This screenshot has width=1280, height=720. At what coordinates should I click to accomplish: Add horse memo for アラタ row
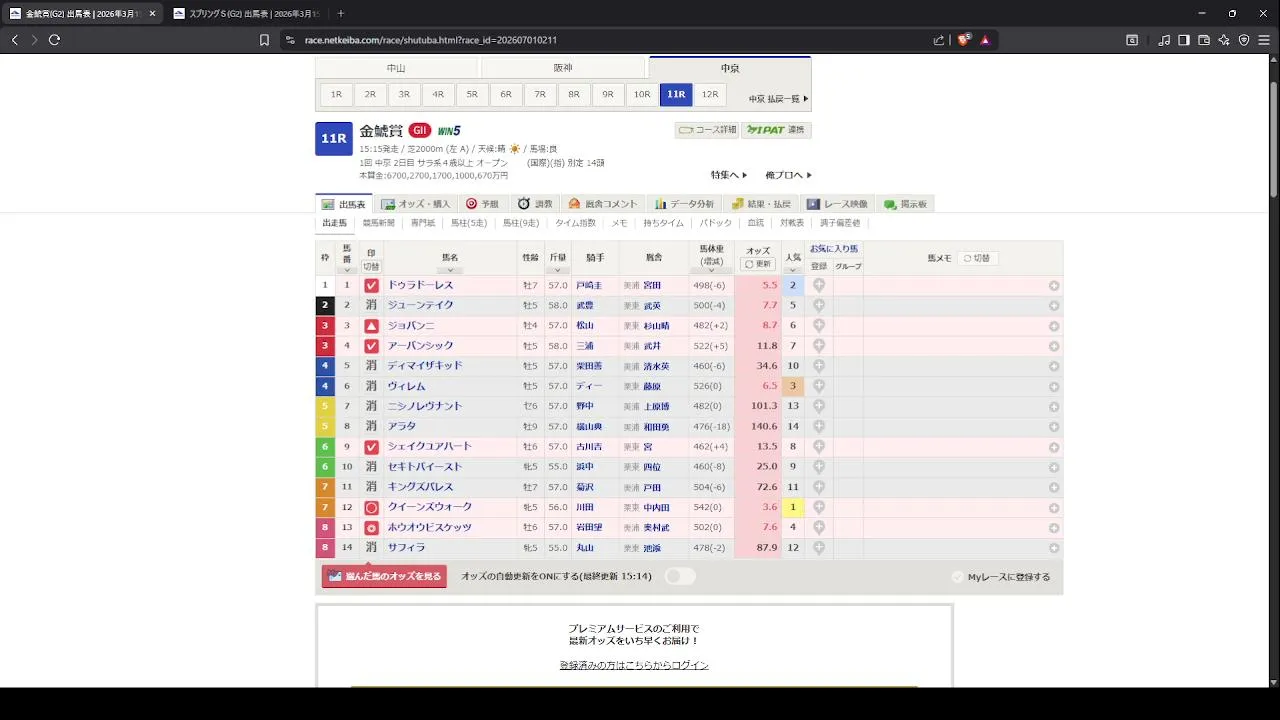click(x=1054, y=427)
